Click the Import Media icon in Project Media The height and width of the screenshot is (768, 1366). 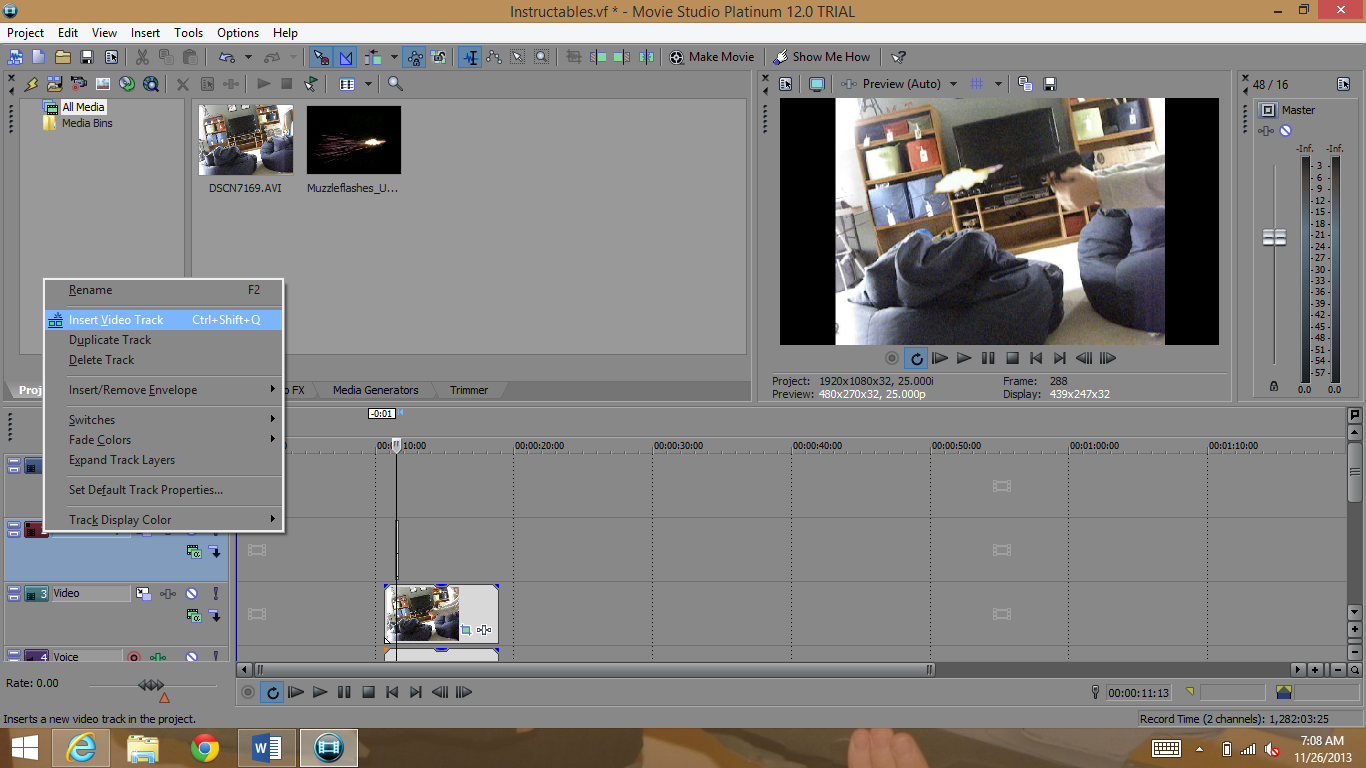54,84
